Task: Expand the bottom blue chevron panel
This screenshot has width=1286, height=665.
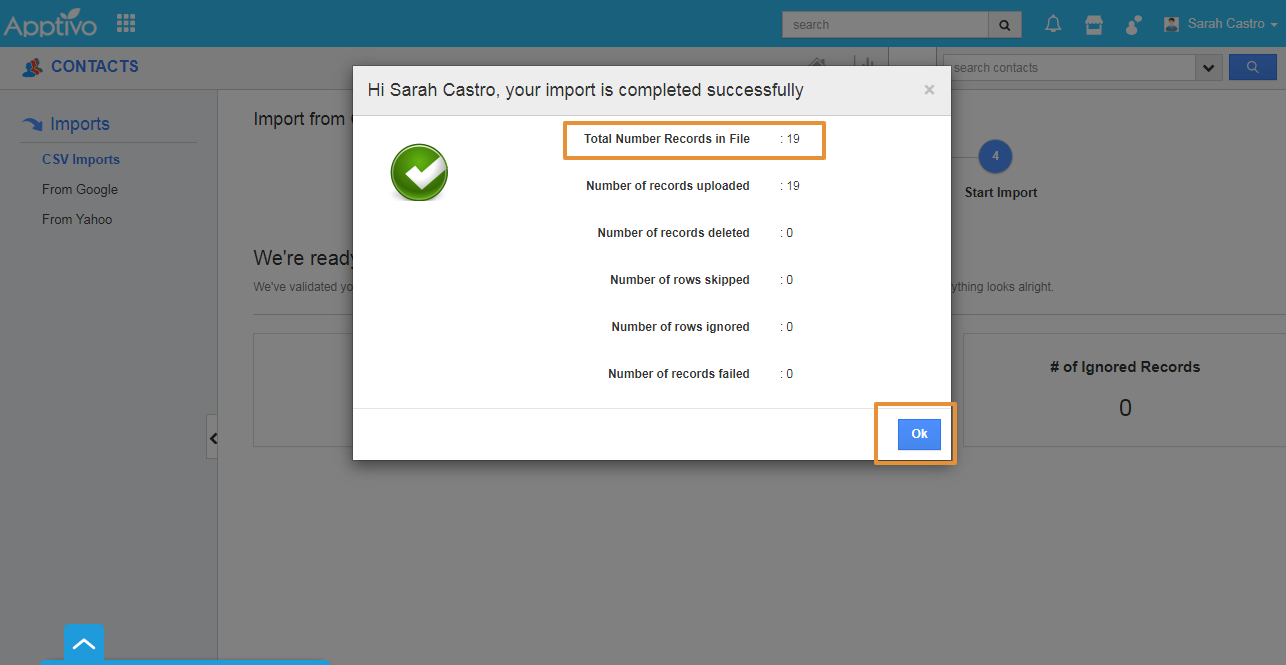Action: point(84,644)
